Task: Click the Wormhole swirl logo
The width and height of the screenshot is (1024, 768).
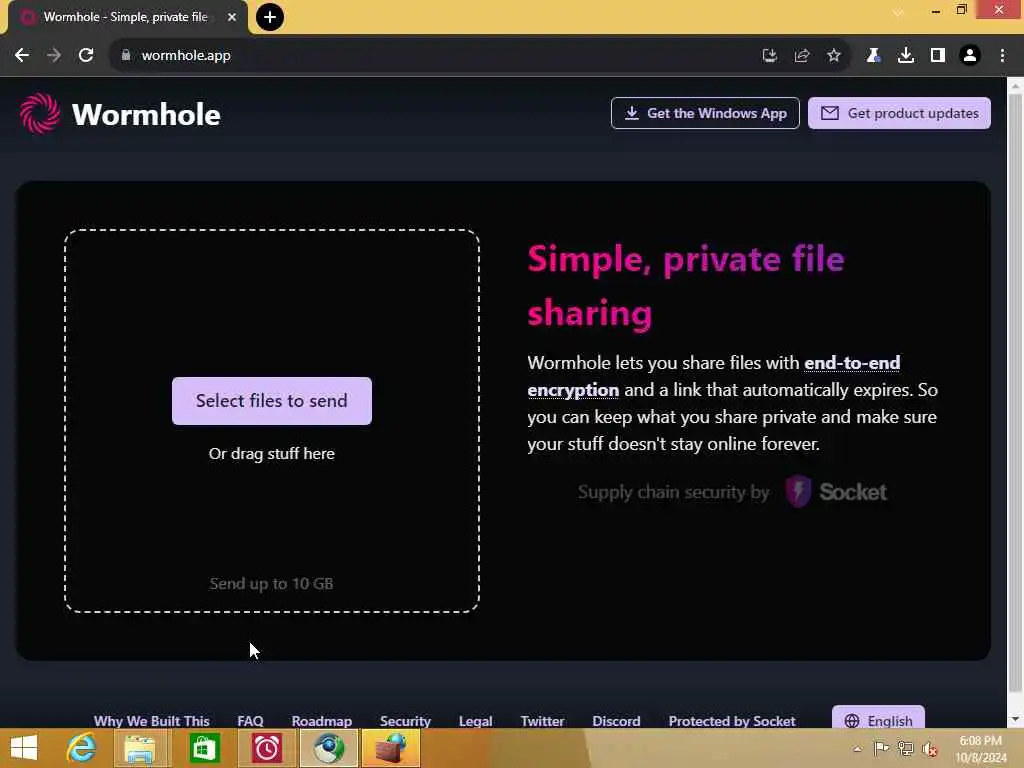Action: click(40, 114)
